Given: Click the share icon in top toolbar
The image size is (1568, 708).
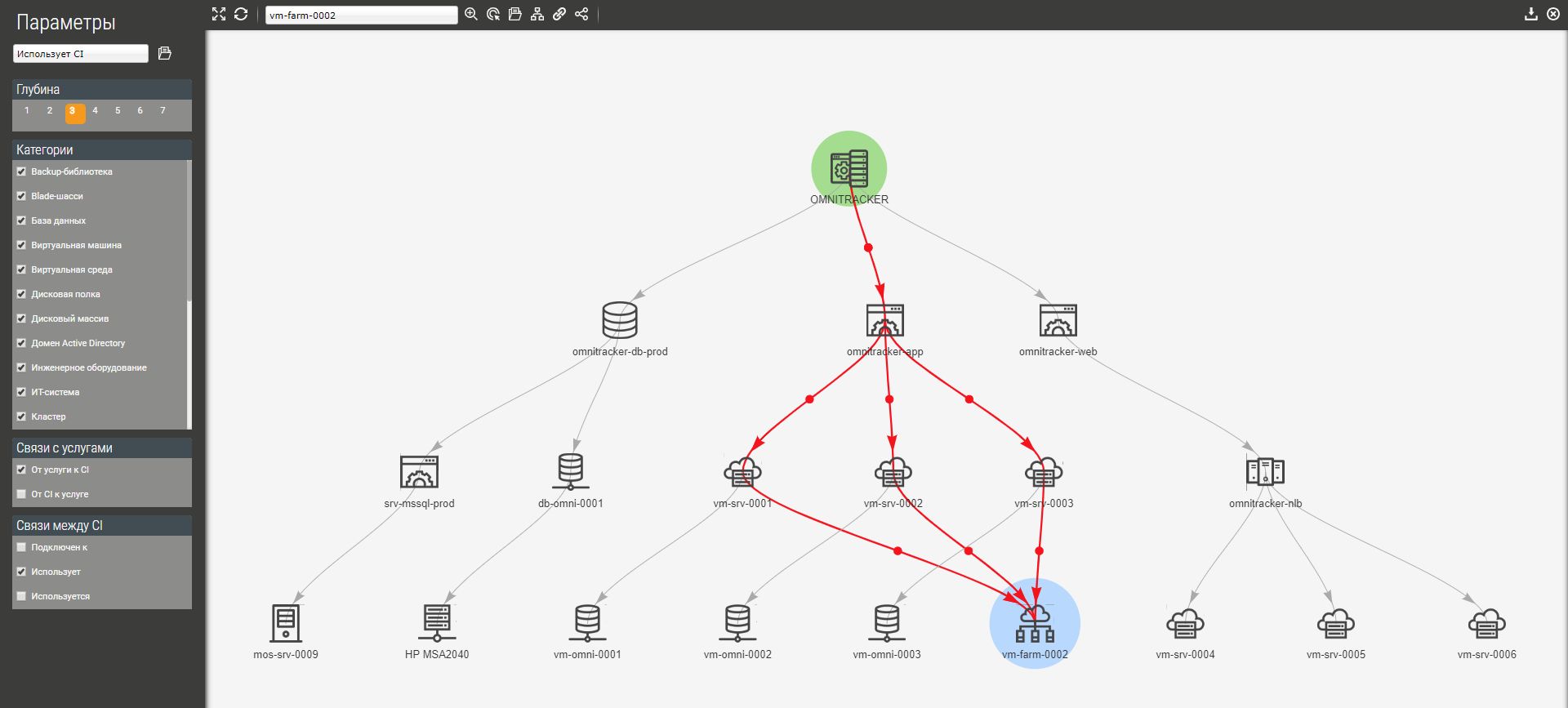Looking at the screenshot, I should pos(581,14).
